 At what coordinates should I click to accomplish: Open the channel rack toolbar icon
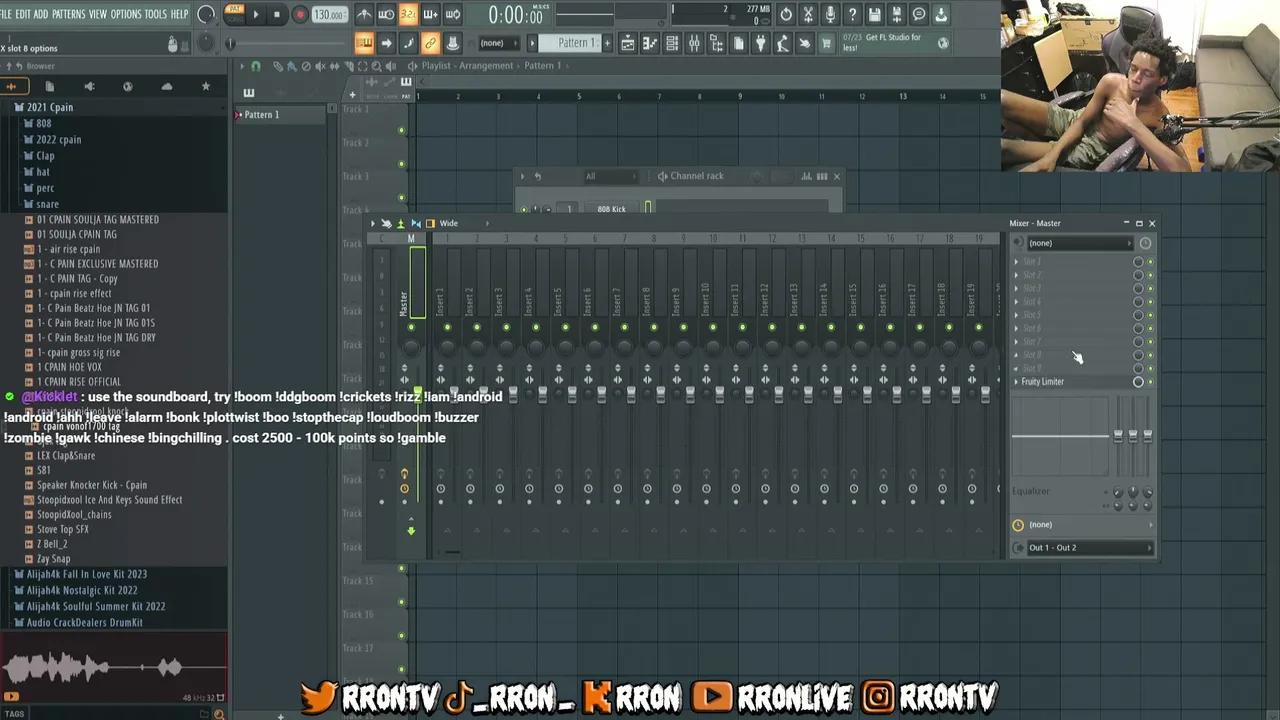click(x=672, y=43)
